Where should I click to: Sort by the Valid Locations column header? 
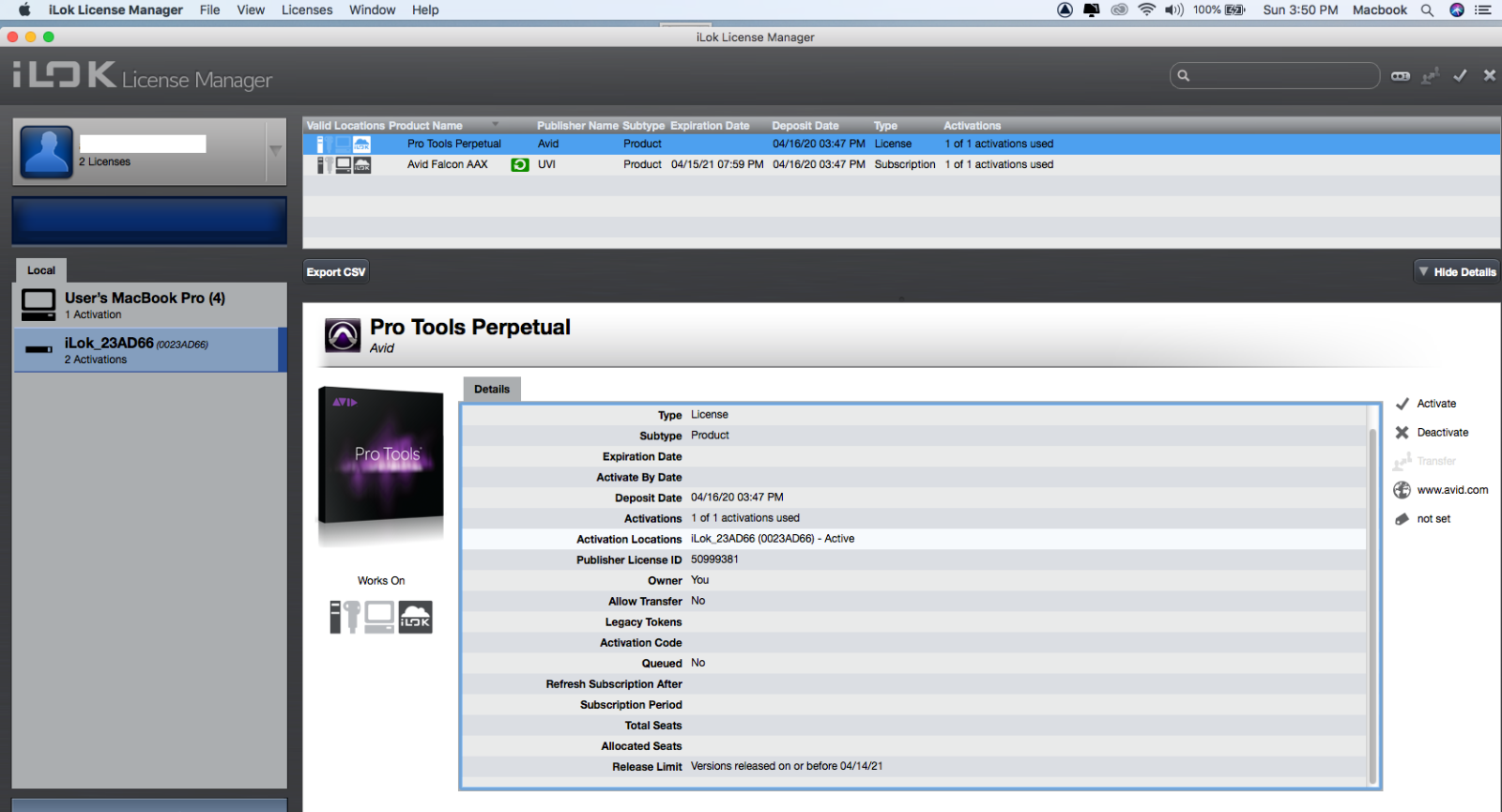click(x=345, y=126)
